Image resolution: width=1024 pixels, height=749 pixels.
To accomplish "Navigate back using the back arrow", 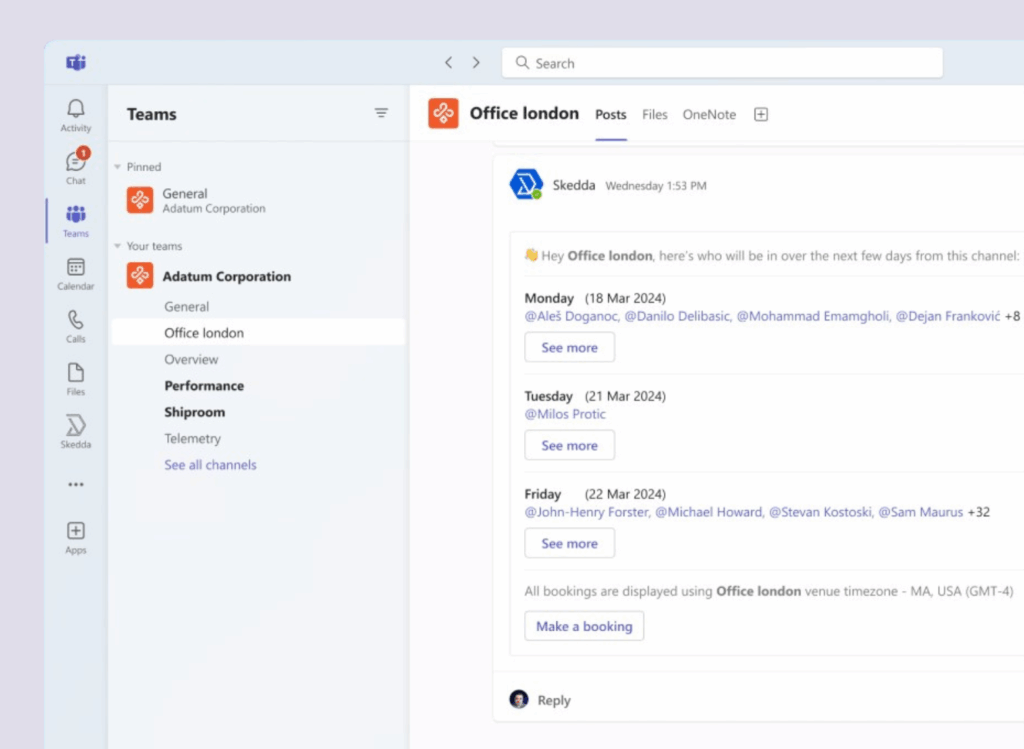I will (448, 62).
